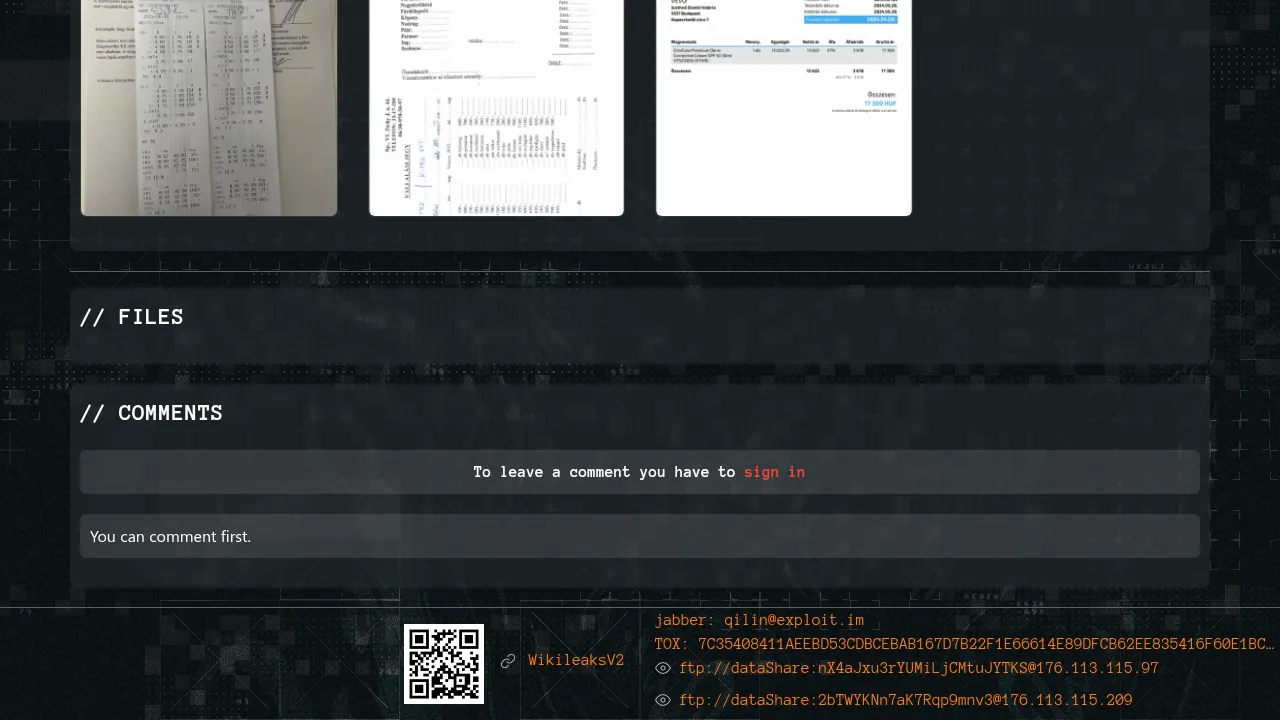Click the truncated TOX ID line

964,645
